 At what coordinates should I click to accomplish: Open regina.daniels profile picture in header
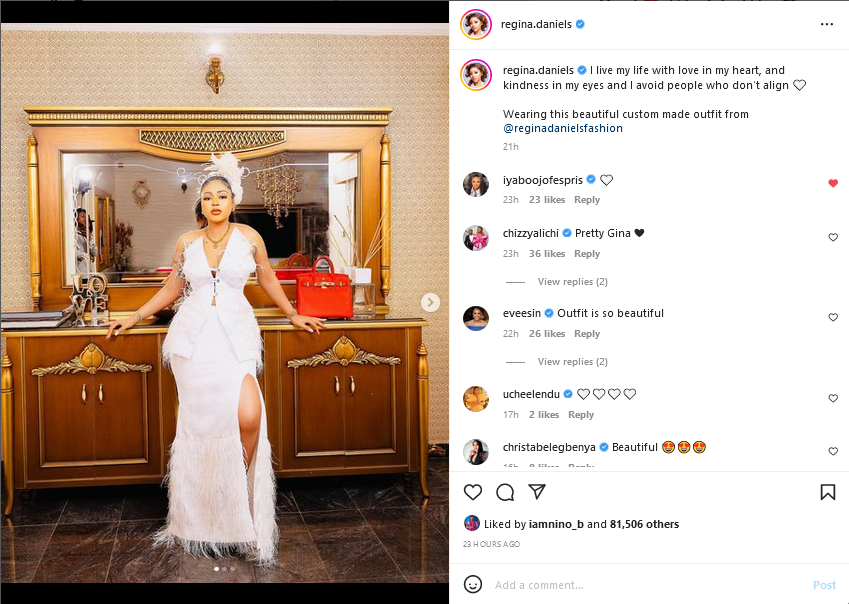click(476, 24)
